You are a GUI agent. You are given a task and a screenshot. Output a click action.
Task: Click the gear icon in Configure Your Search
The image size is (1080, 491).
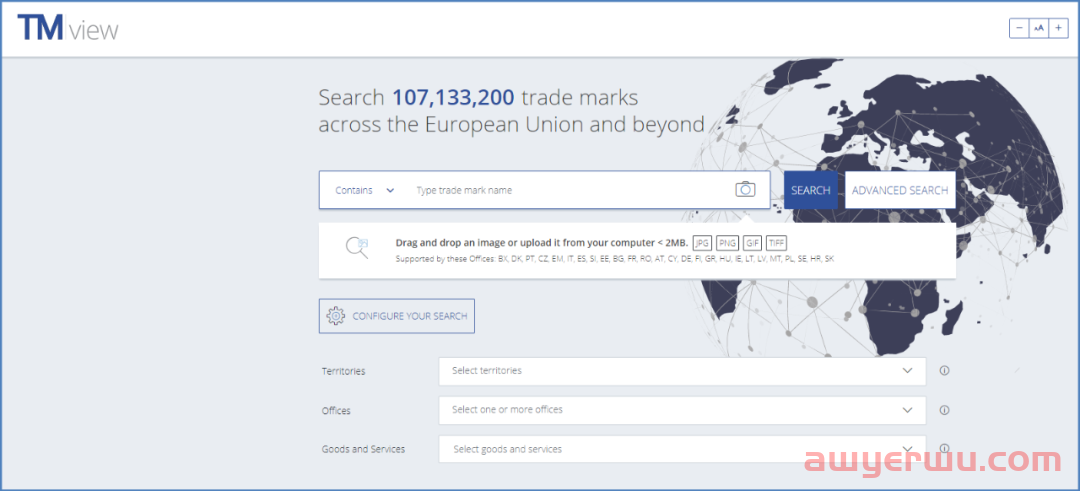click(x=336, y=316)
